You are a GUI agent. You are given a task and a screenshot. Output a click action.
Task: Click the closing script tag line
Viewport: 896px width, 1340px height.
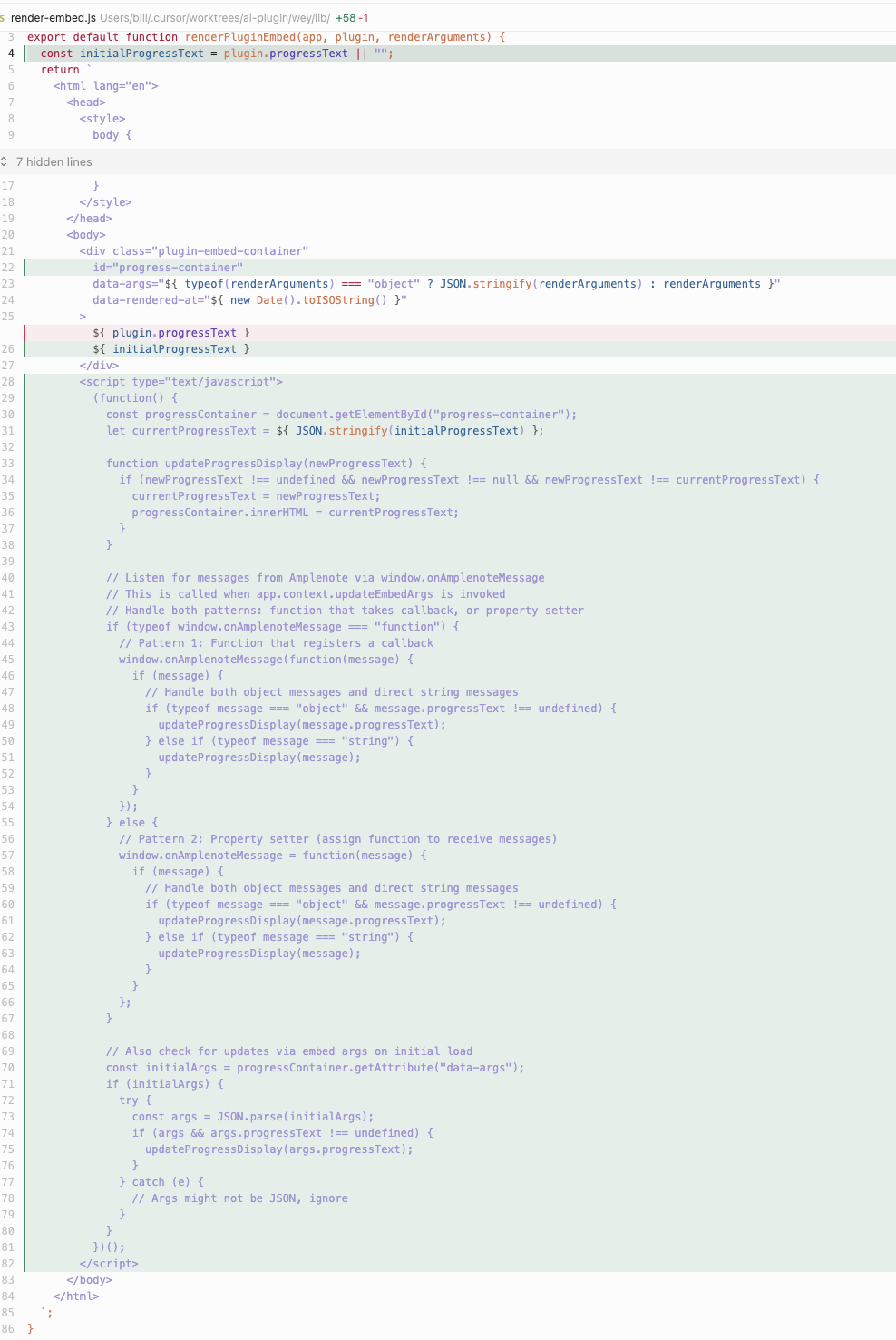tap(109, 1264)
